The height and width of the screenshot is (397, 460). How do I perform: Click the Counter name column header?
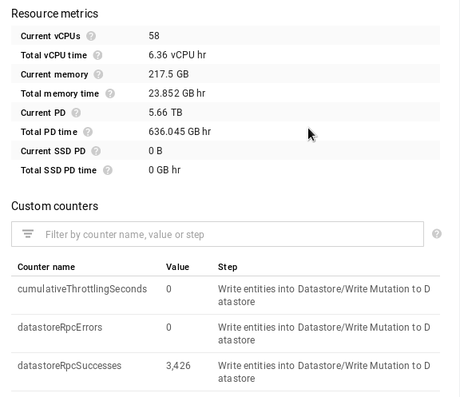pyautogui.click(x=46, y=267)
